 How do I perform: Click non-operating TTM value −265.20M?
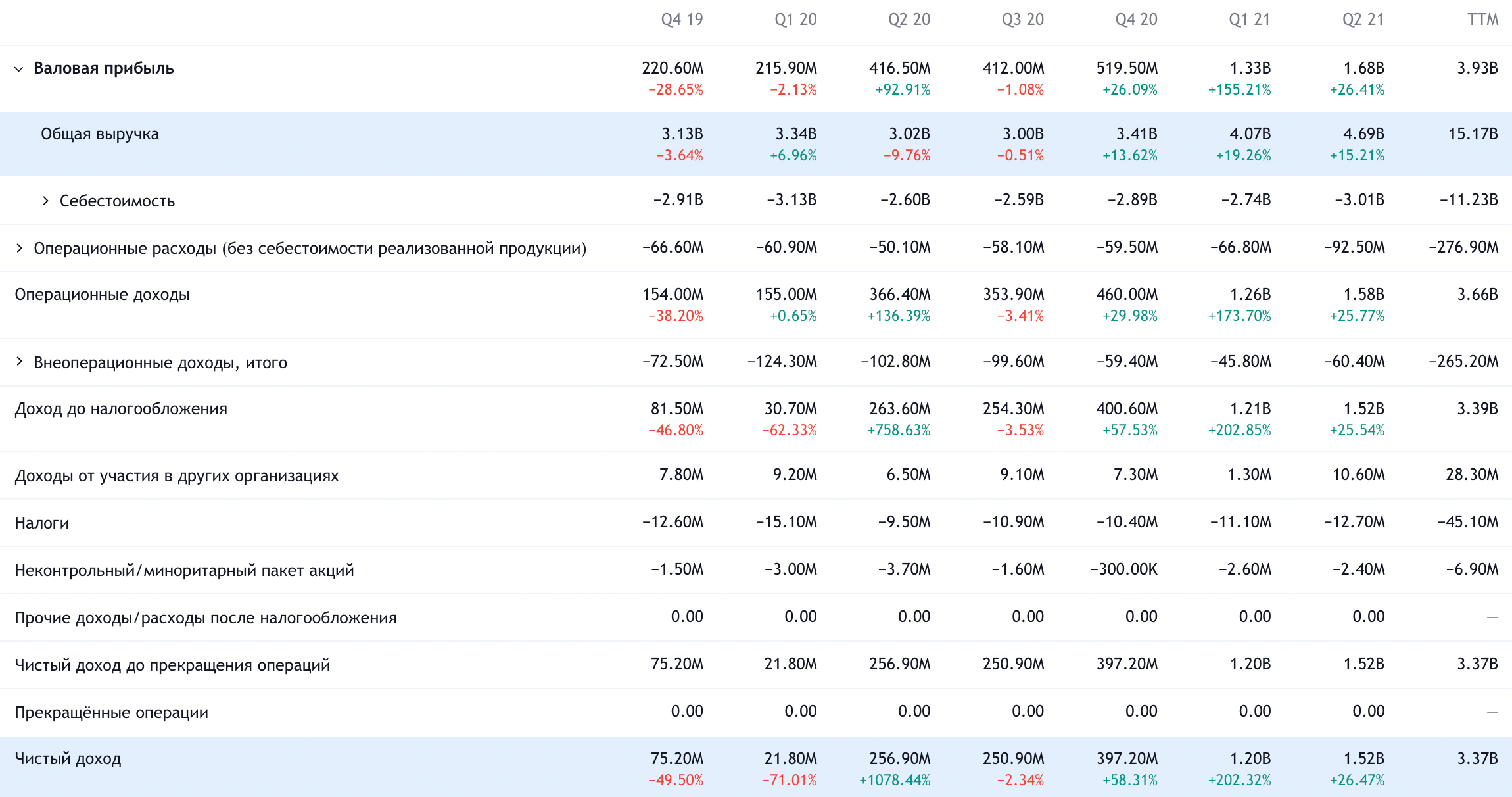coord(1463,362)
